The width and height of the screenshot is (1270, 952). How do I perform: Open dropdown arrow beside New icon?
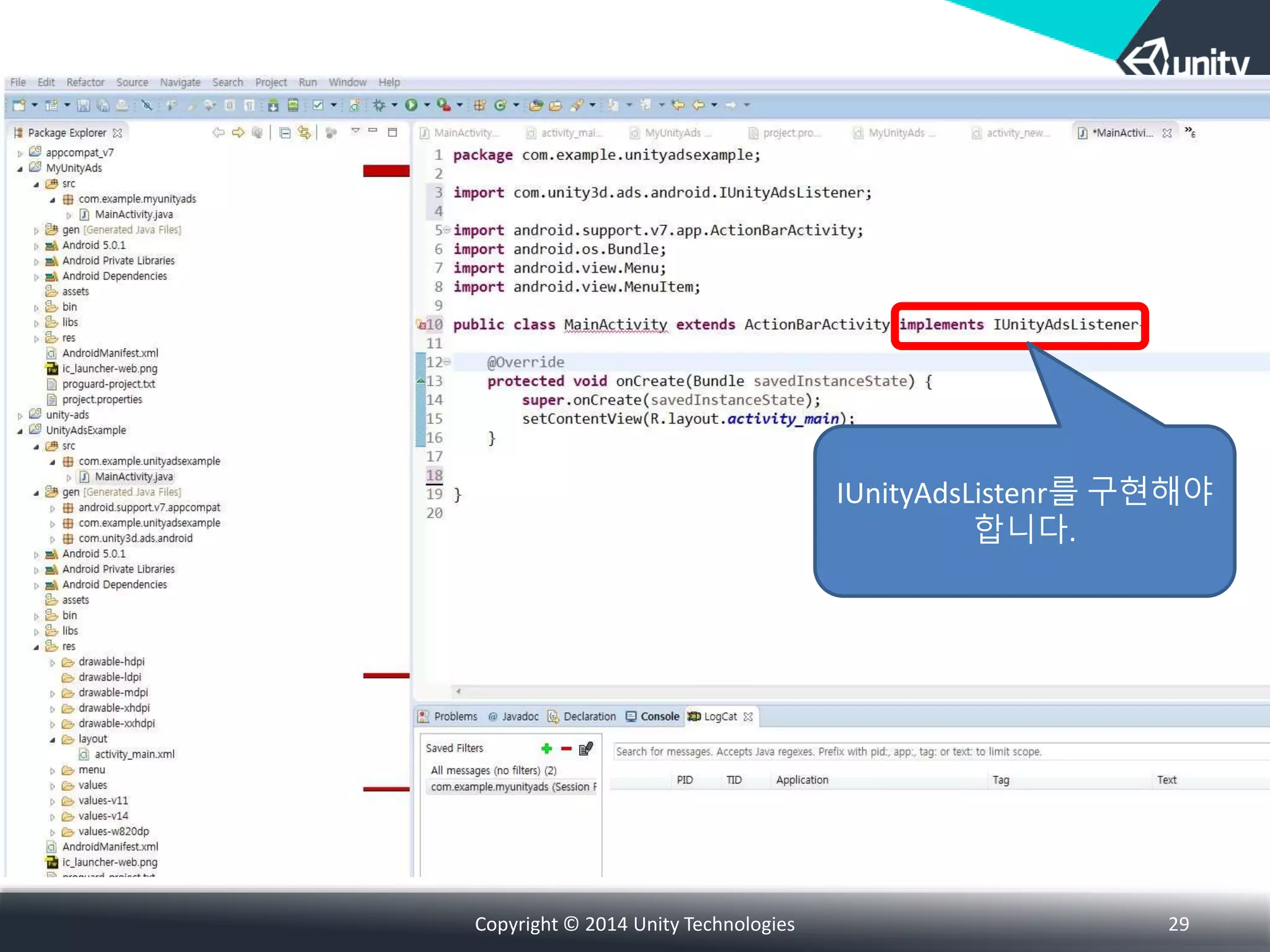pyautogui.click(x=35, y=105)
